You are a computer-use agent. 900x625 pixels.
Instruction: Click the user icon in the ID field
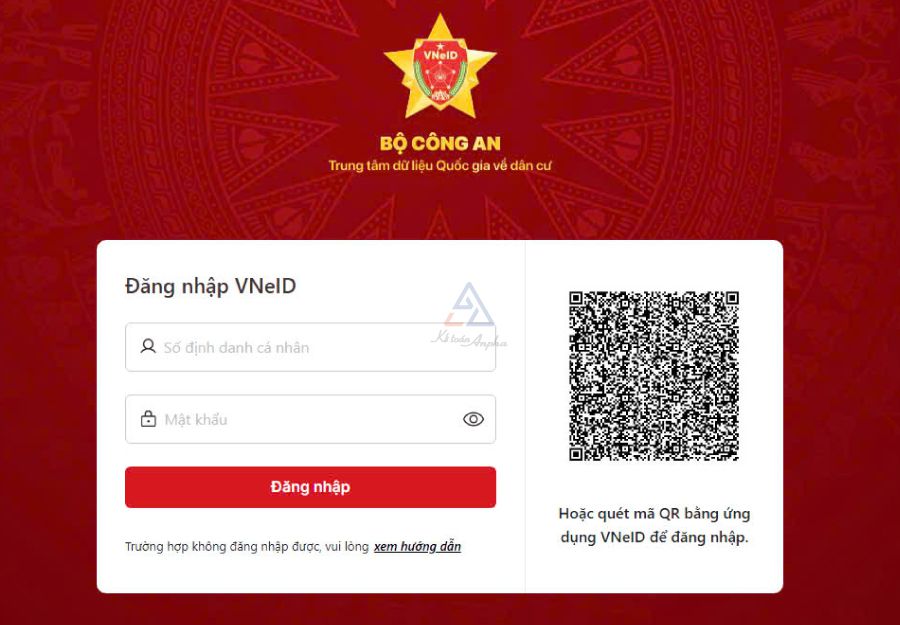point(148,346)
